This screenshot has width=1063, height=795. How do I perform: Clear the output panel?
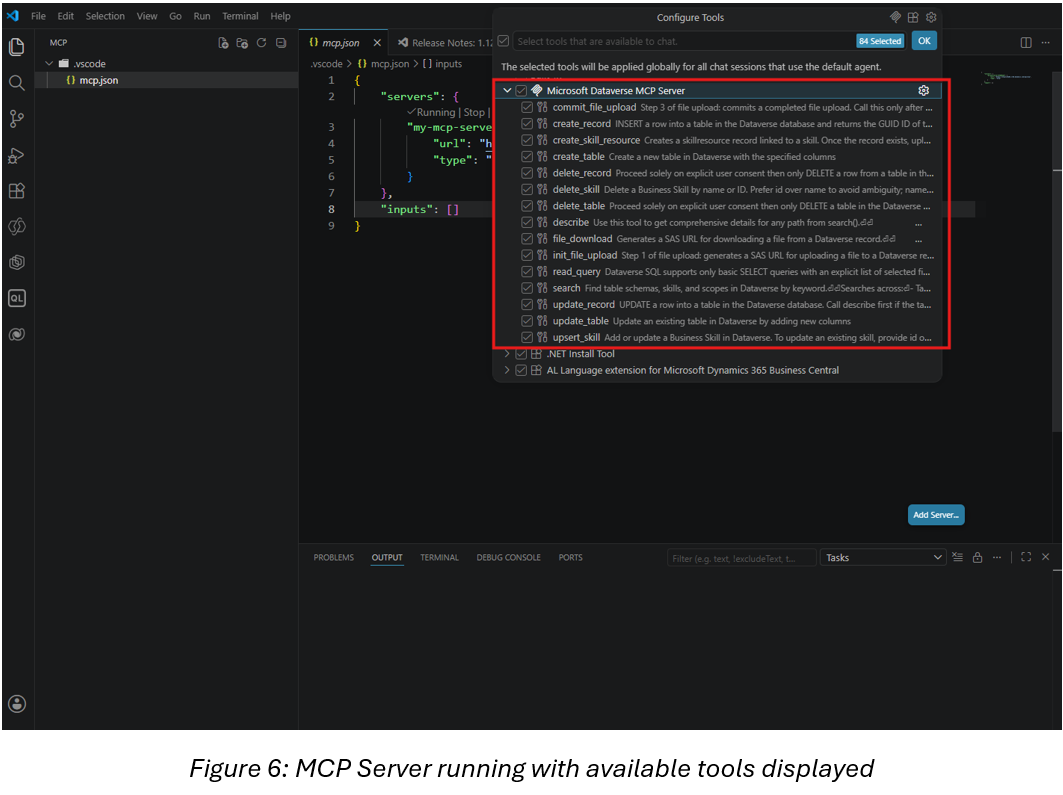coord(957,557)
